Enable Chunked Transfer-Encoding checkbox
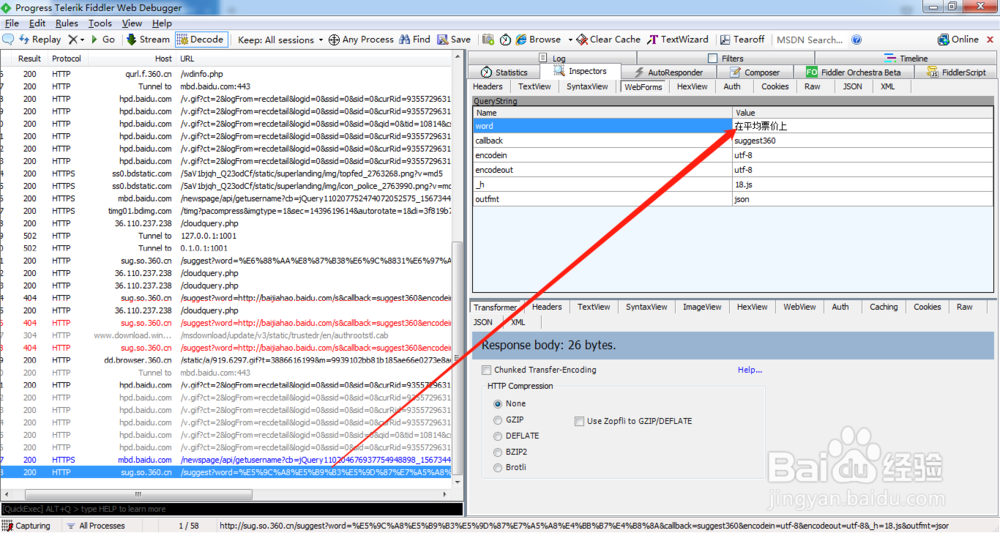 (x=487, y=370)
